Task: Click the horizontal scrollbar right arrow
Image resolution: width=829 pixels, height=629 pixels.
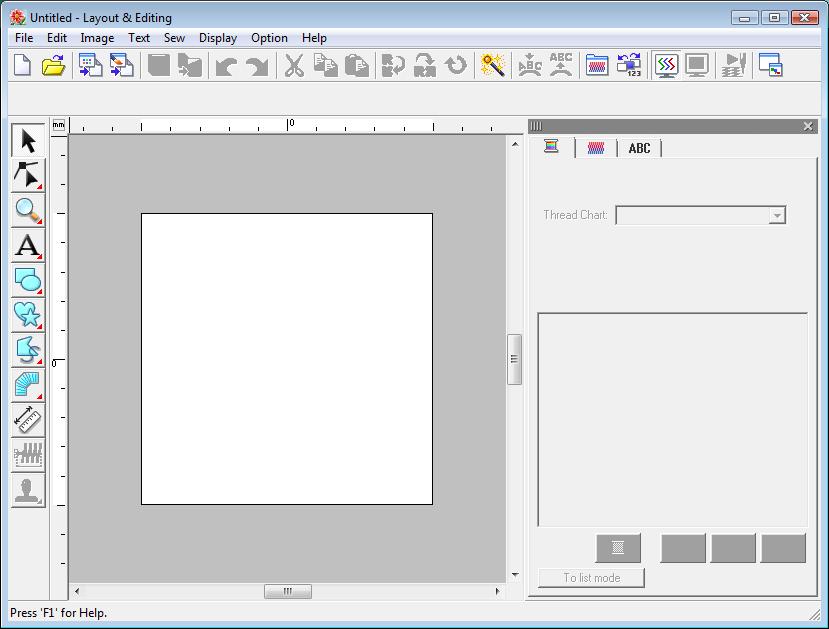Action: click(497, 591)
